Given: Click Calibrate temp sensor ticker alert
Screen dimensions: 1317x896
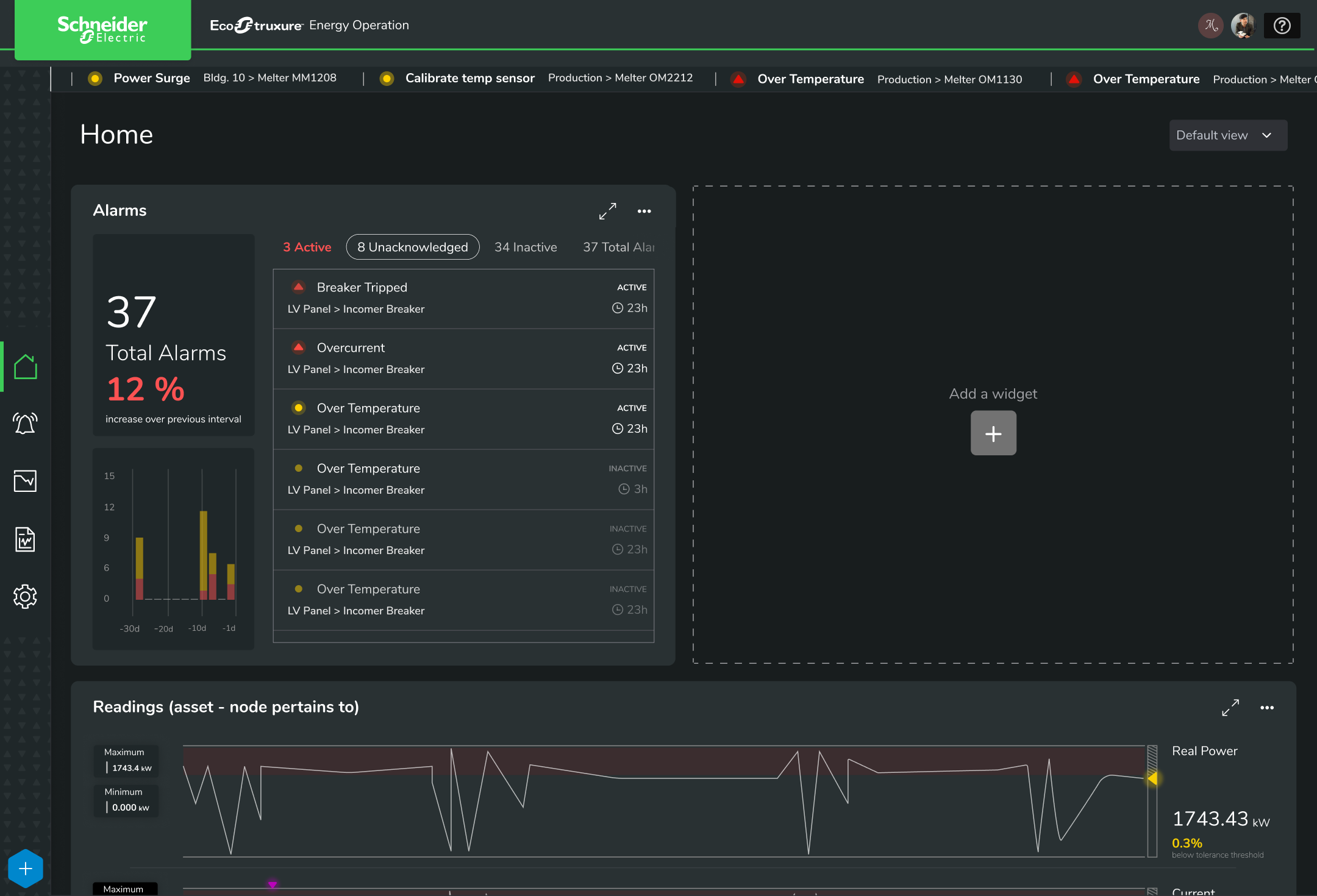Looking at the screenshot, I should click(537, 79).
